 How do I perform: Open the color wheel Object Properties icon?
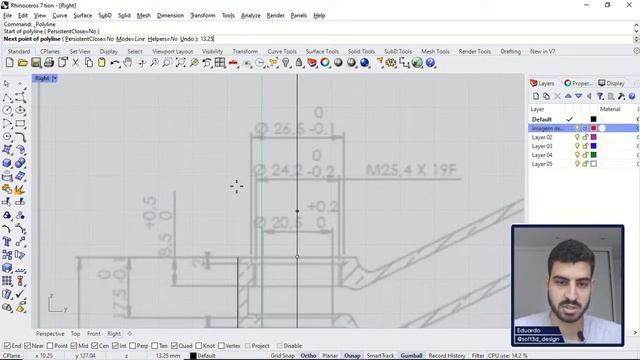[325, 63]
